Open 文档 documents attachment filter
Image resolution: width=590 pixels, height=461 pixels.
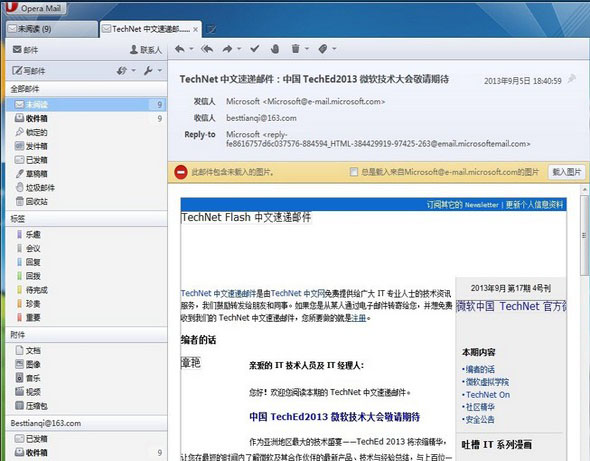click(x=86, y=350)
